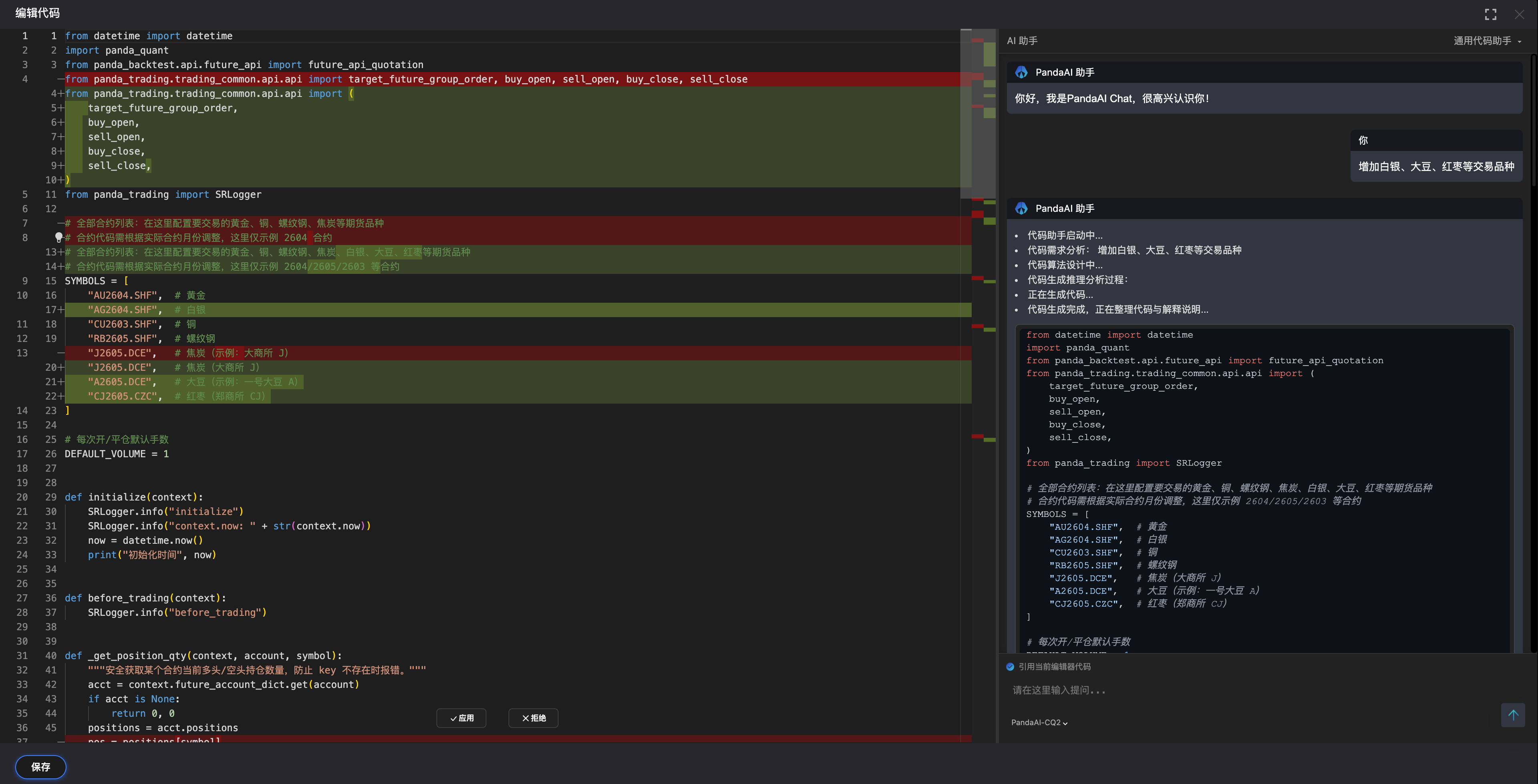Image resolution: width=1538 pixels, height=784 pixels.
Task: Click the added line "A2605.DCE" 大豆
Action: tap(517, 382)
